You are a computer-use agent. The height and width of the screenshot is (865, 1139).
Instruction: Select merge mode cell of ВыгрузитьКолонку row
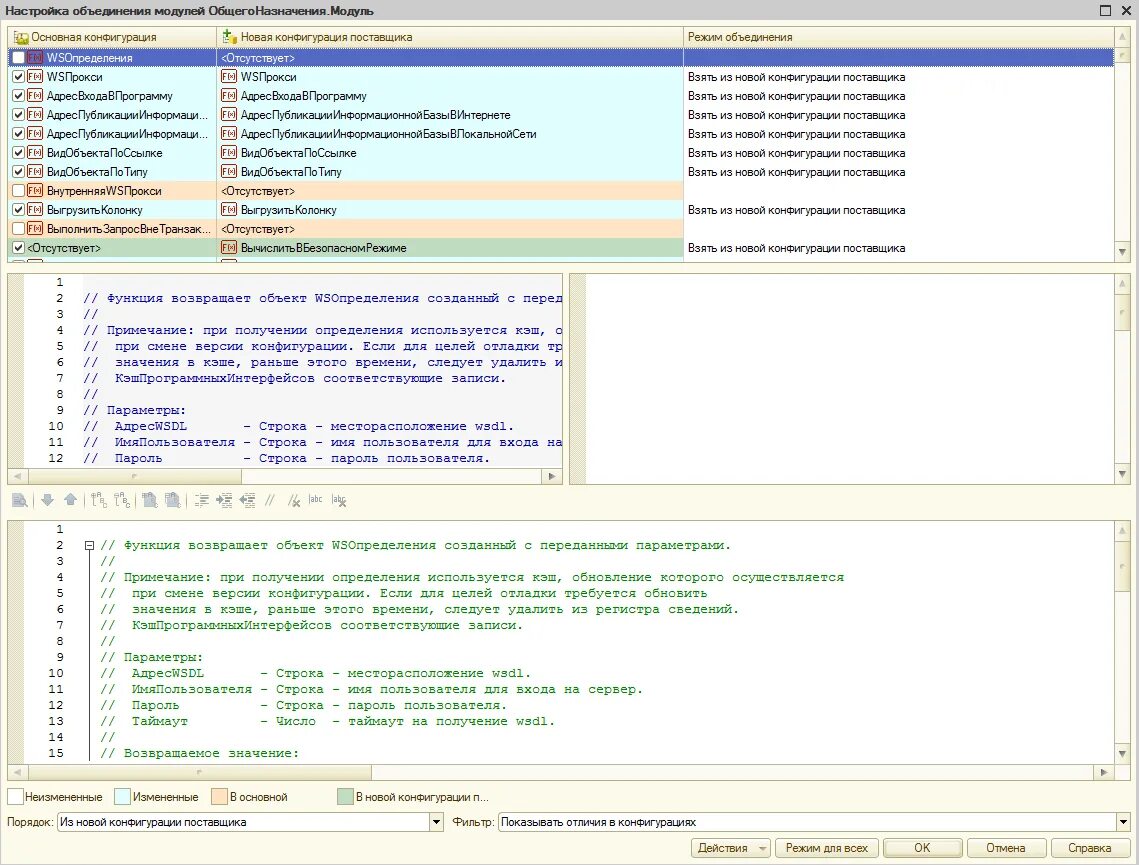898,209
